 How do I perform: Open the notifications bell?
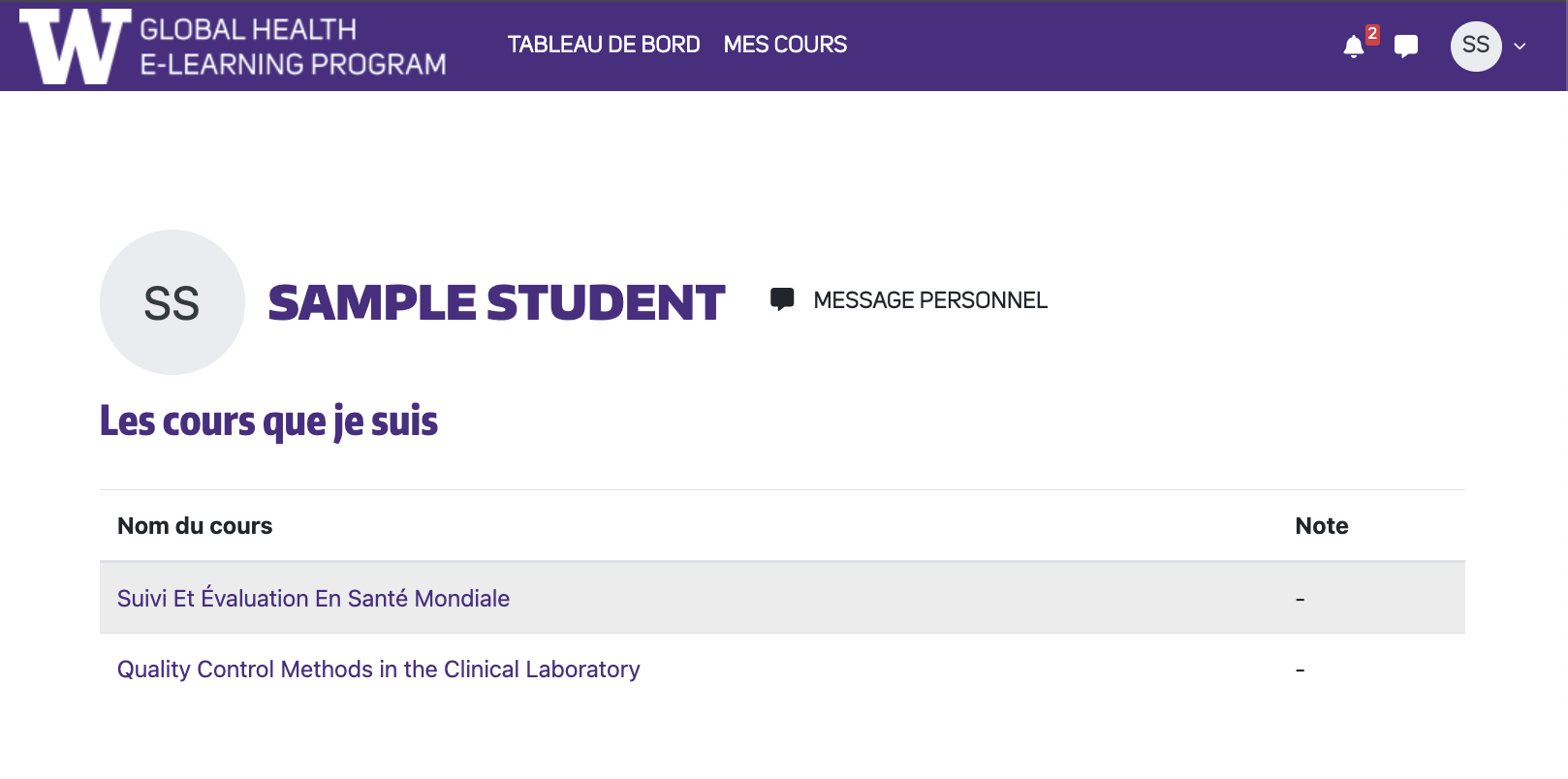pyautogui.click(x=1354, y=47)
